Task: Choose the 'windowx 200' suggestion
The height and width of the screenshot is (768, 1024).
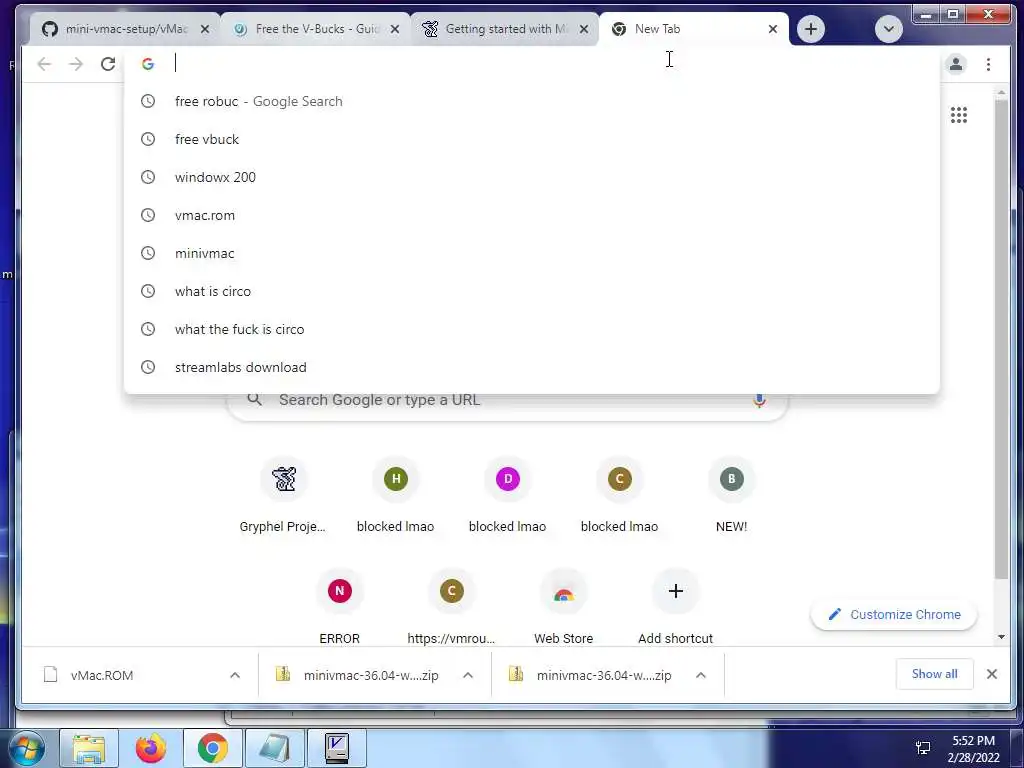Action: point(532,177)
